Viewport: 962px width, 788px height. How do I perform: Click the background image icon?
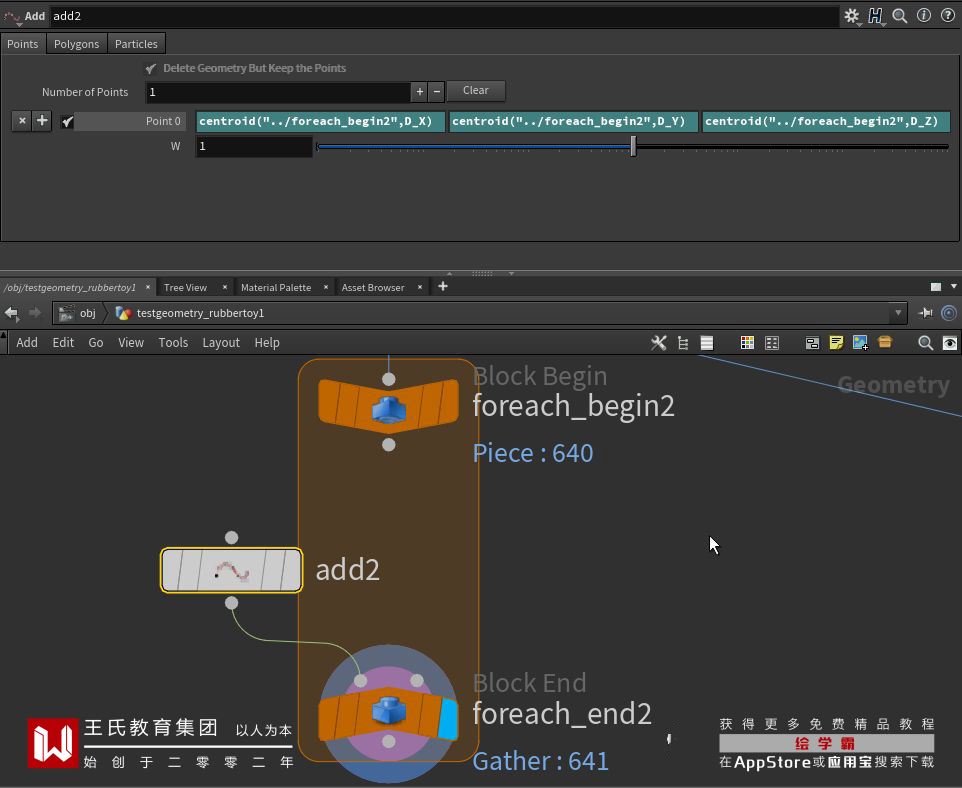860,342
